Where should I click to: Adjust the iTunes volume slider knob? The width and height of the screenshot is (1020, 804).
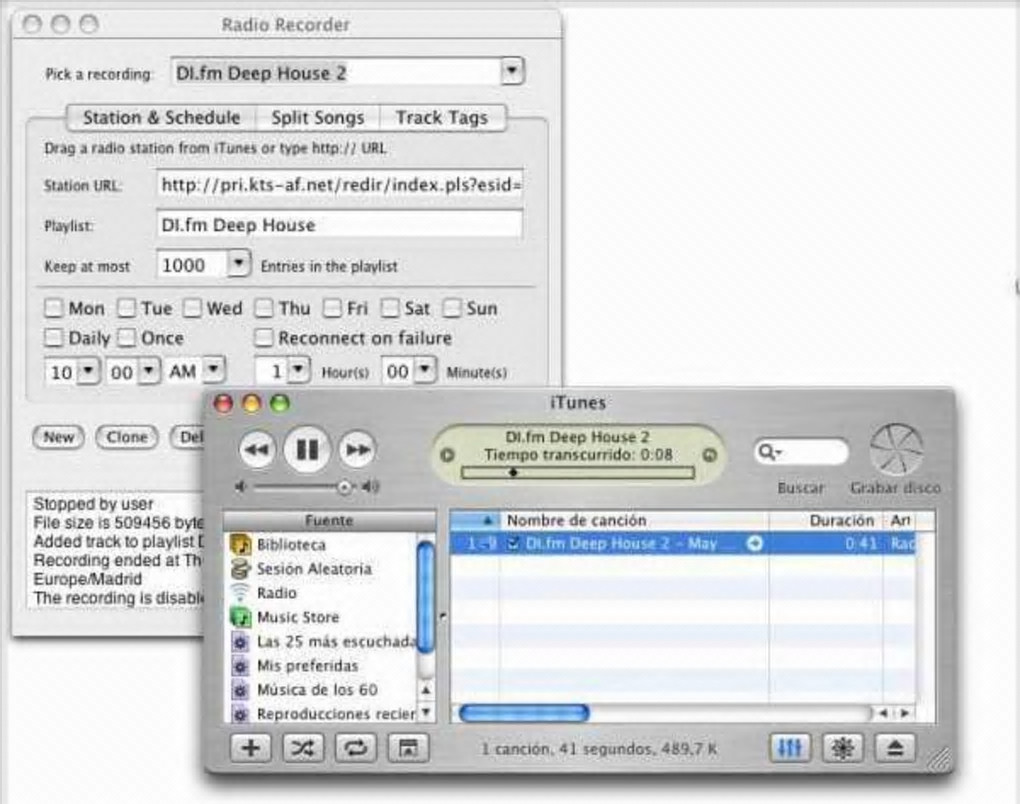click(344, 487)
